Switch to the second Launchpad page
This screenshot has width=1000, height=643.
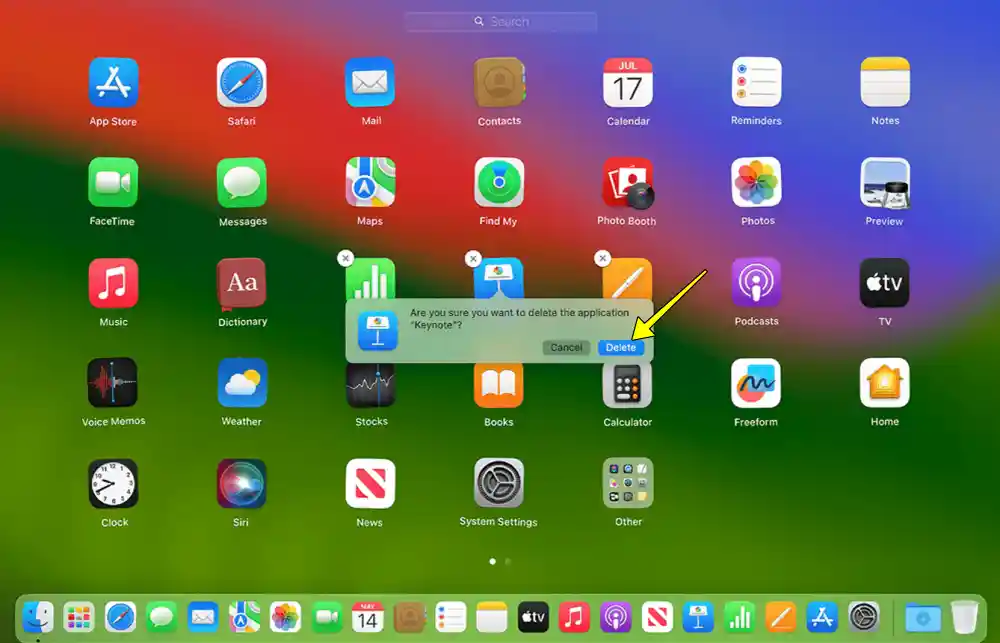pos(508,562)
